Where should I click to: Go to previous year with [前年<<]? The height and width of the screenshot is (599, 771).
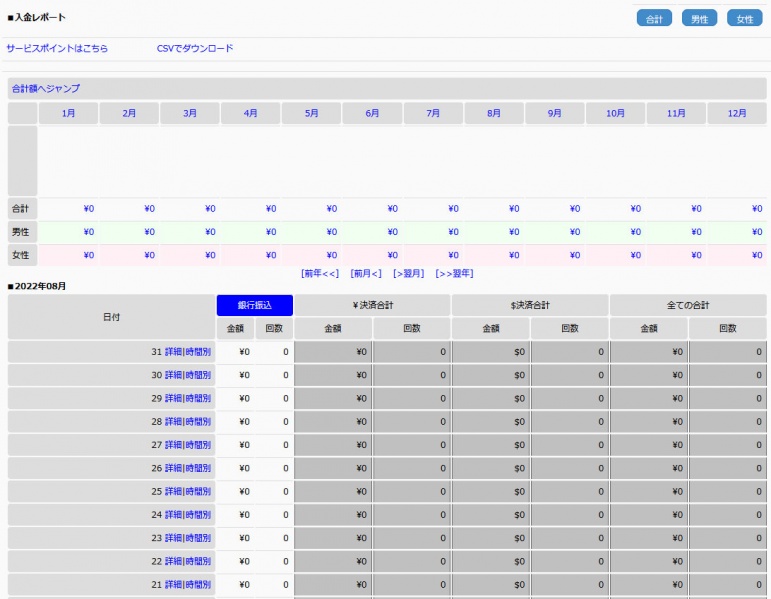[320, 273]
